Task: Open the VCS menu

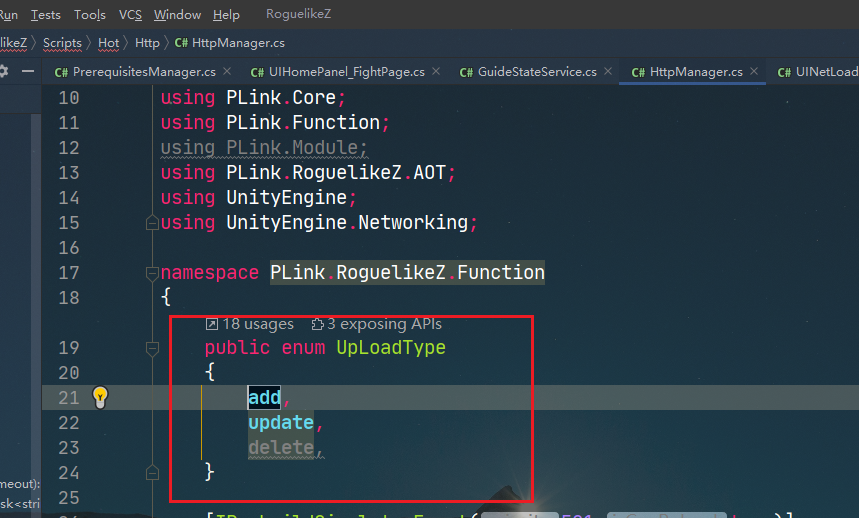Action: tap(130, 15)
